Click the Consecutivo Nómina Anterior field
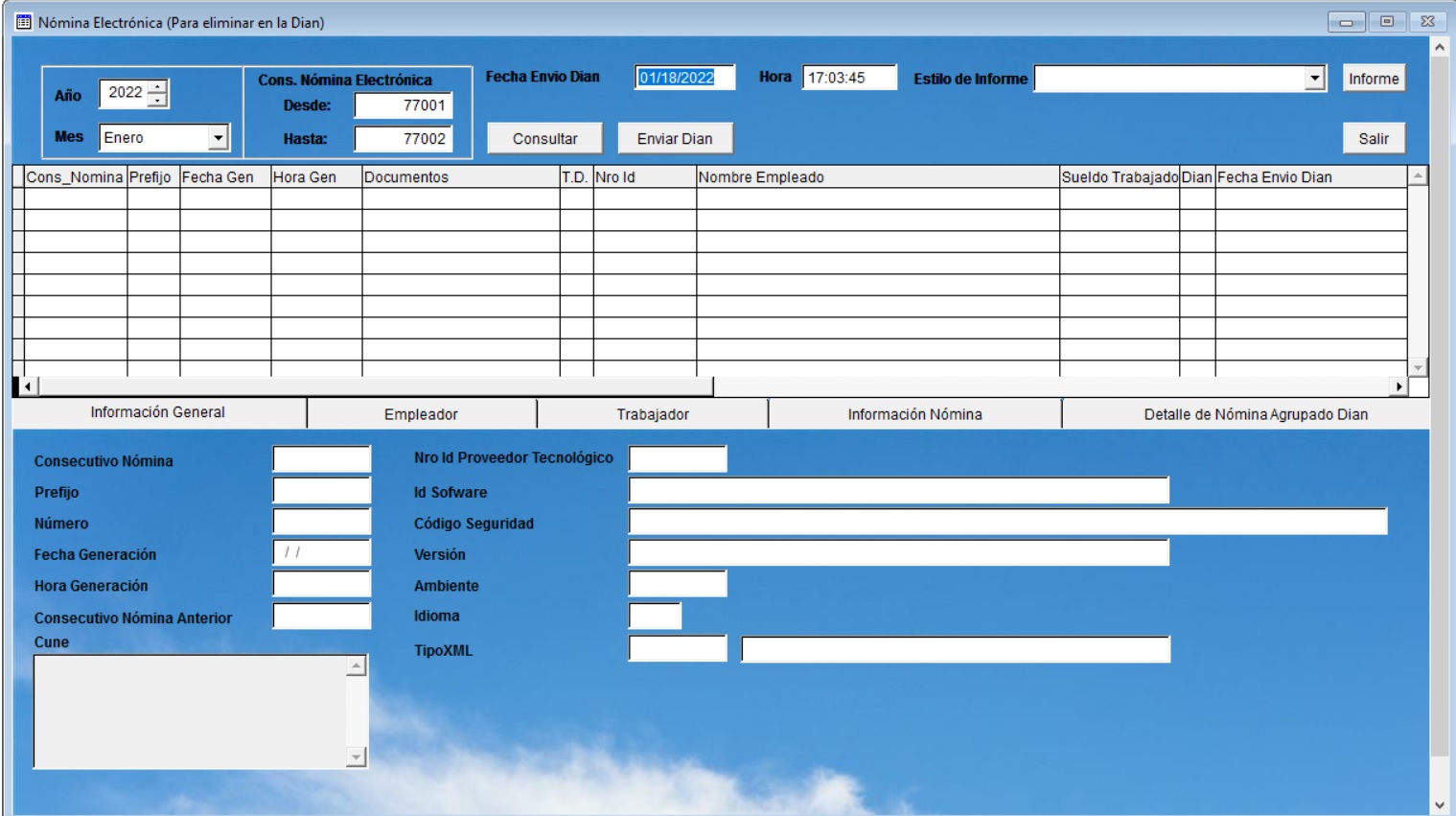This screenshot has width=1456, height=816. (x=322, y=616)
